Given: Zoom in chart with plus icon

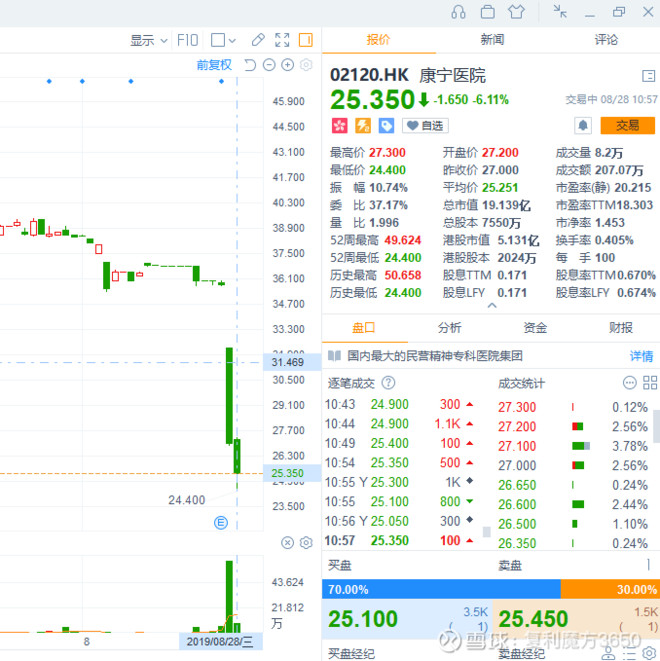Looking at the screenshot, I should click(287, 65).
